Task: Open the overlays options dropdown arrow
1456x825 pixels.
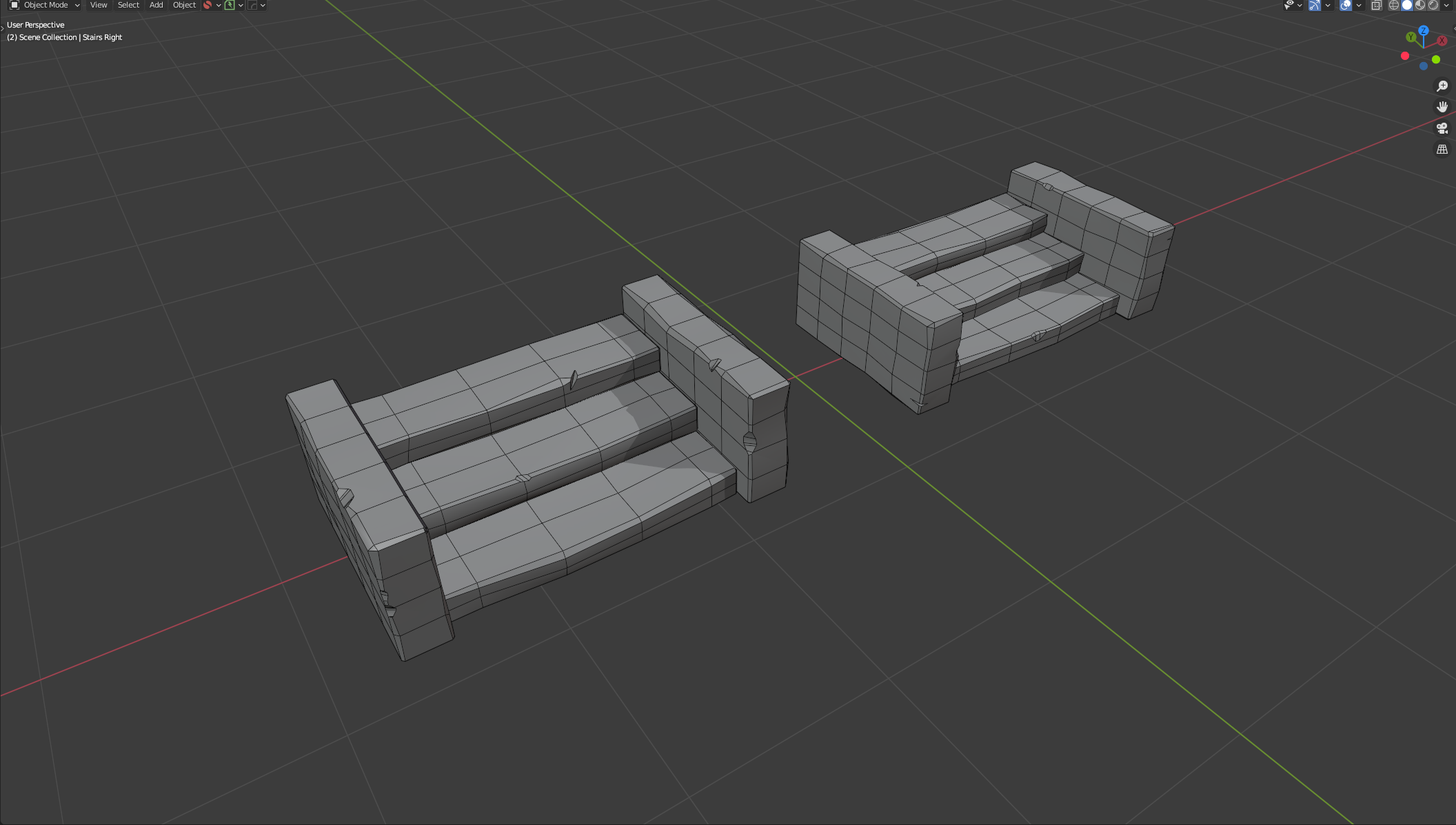Action: (x=1358, y=5)
